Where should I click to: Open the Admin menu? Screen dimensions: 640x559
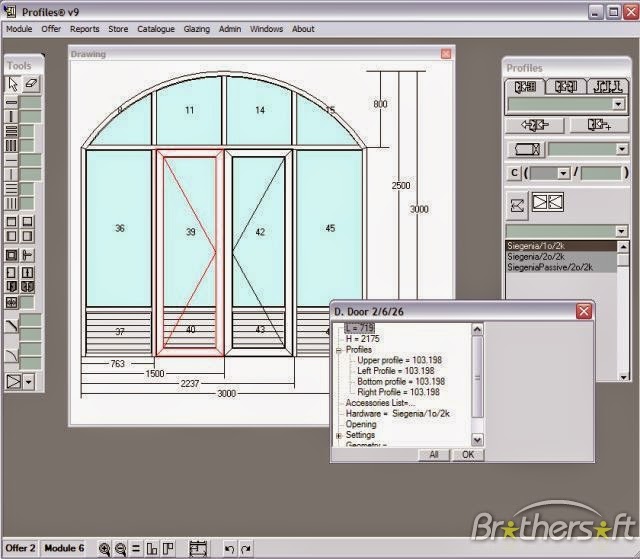point(230,29)
